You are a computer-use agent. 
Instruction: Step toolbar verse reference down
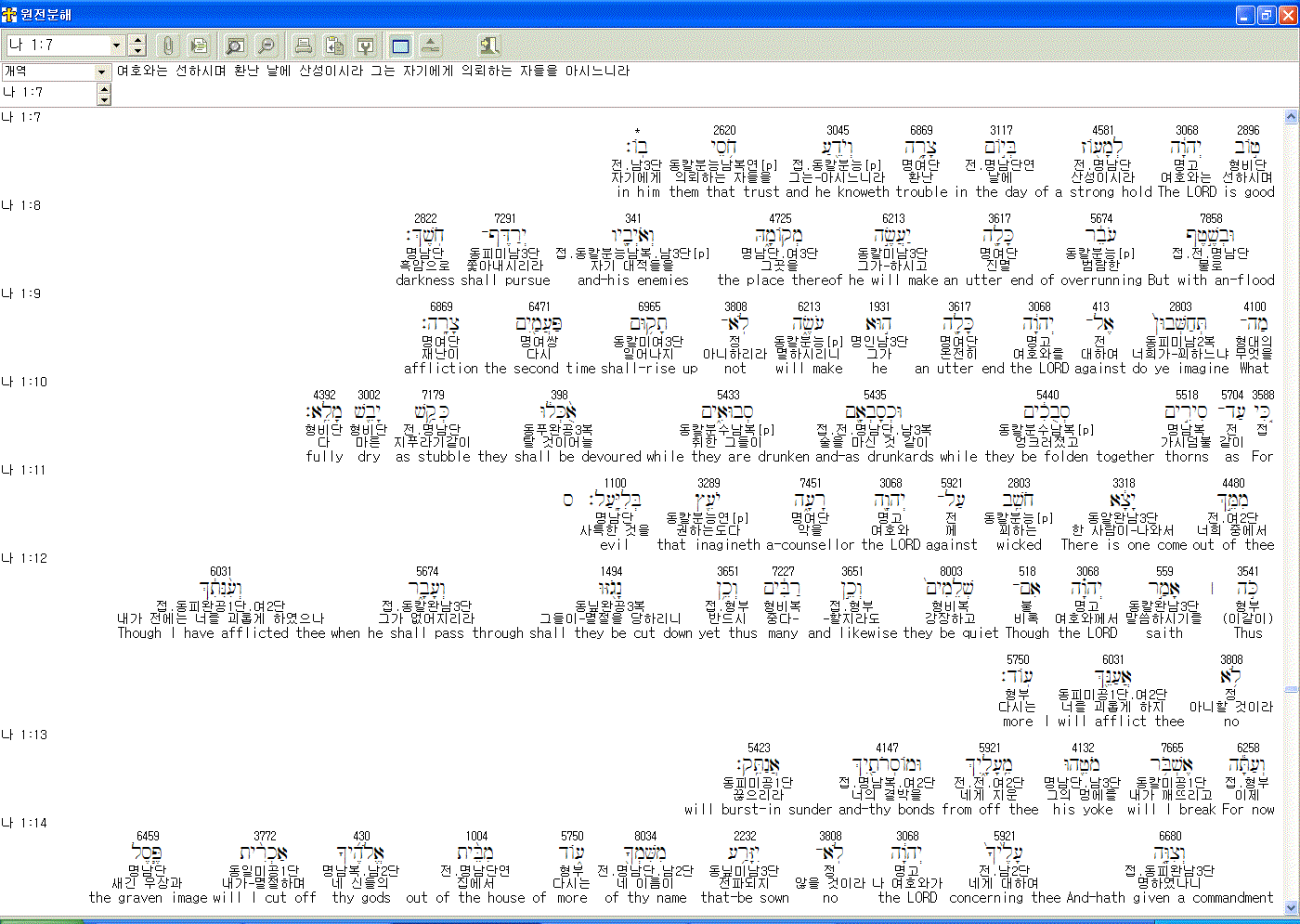tap(137, 50)
